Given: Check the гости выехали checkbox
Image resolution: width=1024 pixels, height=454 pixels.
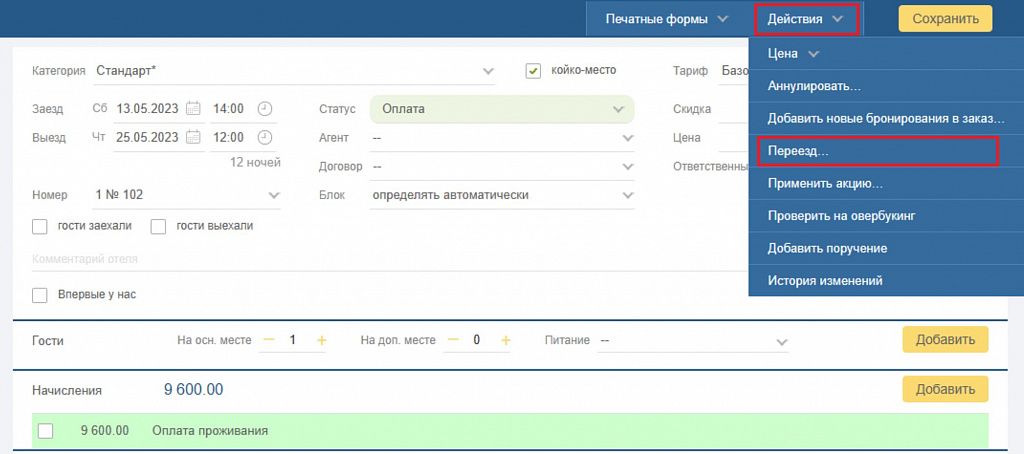Looking at the screenshot, I should pos(158,227).
